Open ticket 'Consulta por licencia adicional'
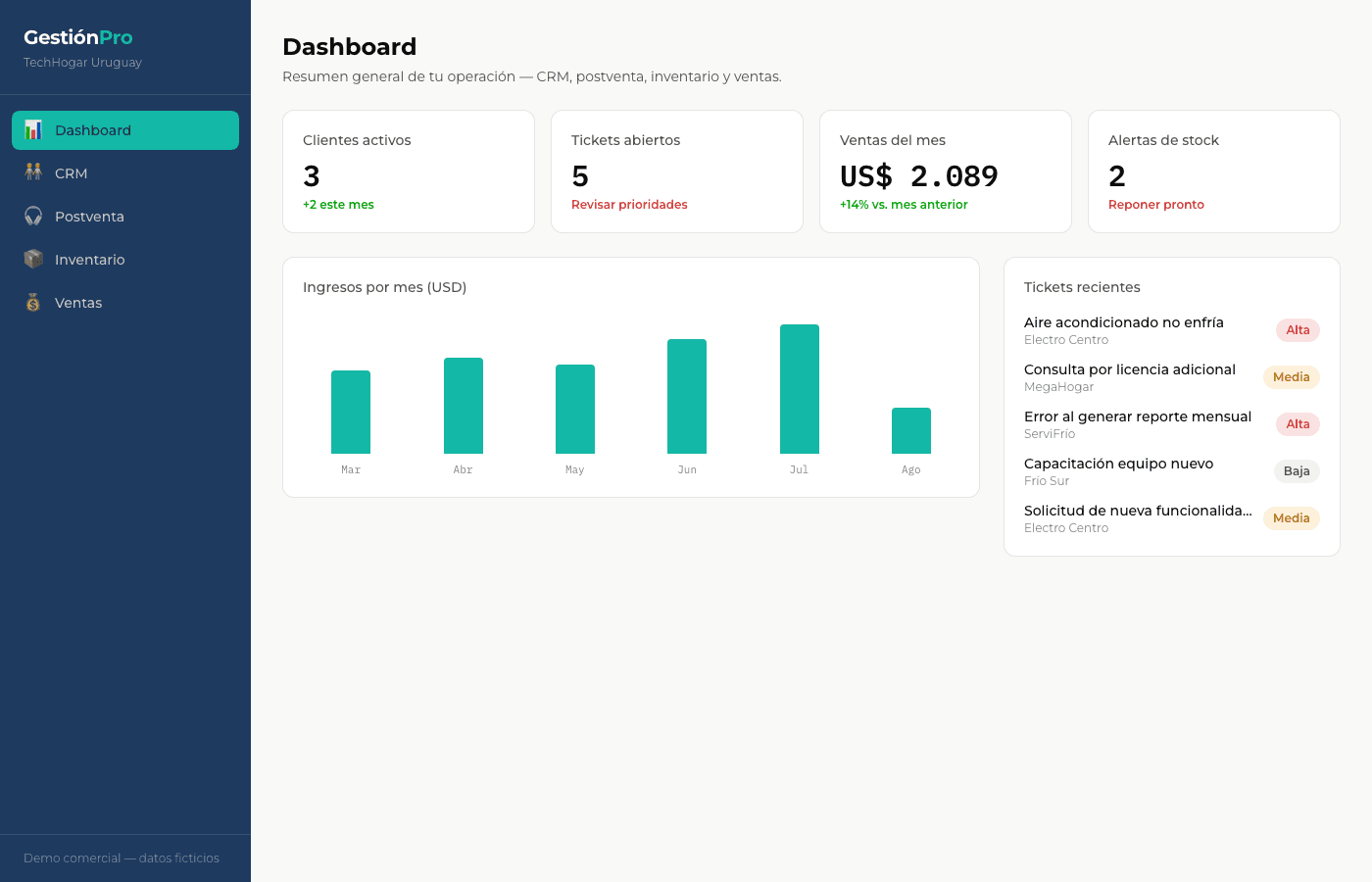Screen dimensions: 1372x882 tap(1172, 377)
